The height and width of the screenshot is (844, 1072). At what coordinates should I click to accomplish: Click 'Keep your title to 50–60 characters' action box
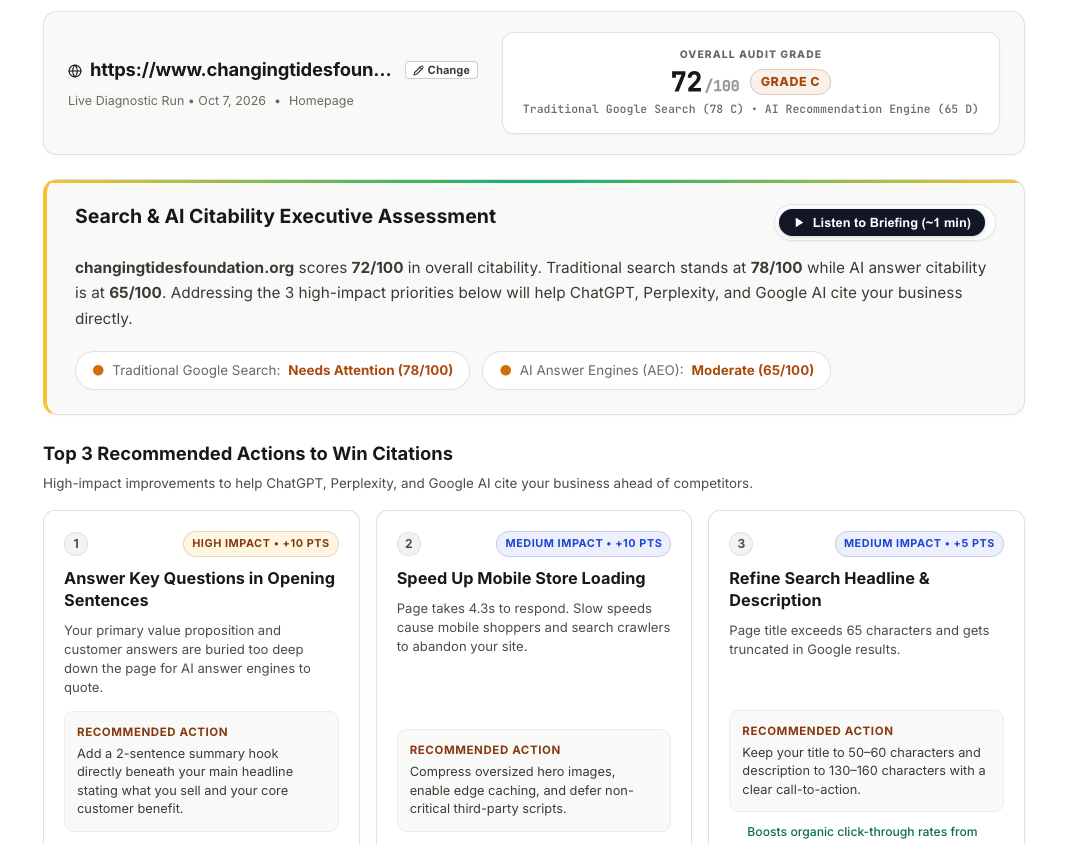click(x=866, y=761)
